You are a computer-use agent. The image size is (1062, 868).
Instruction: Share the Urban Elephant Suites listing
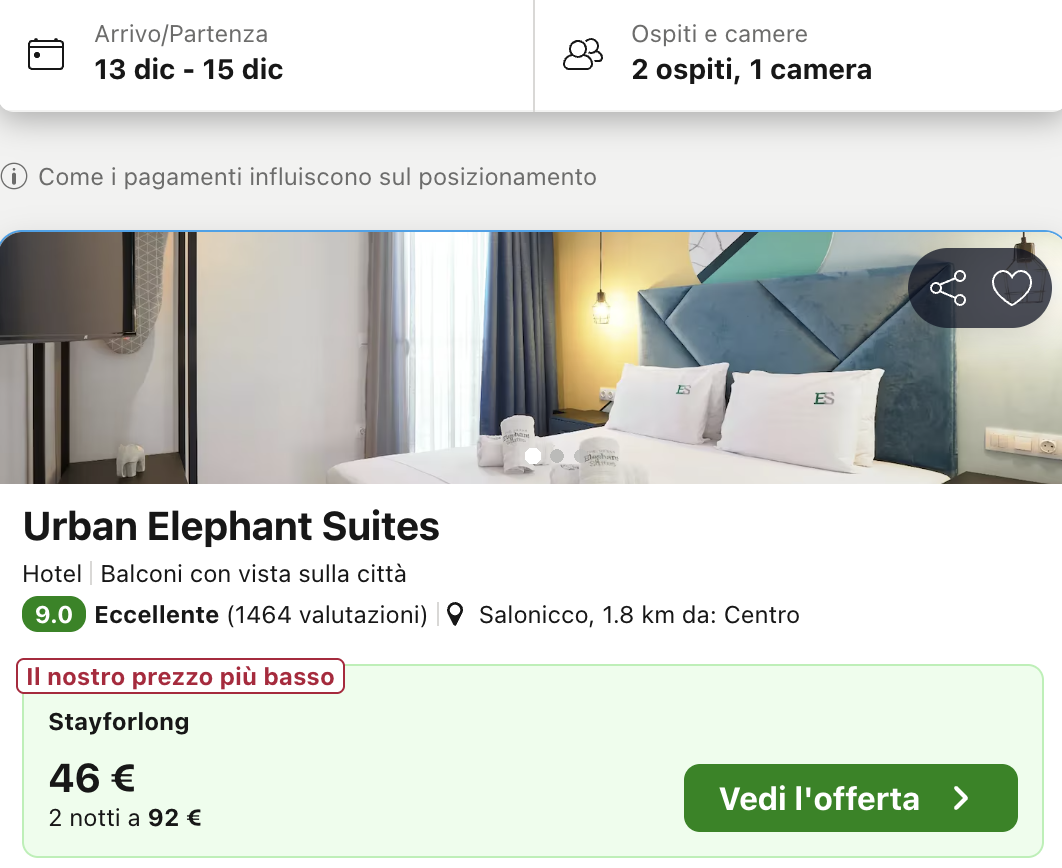click(x=948, y=288)
